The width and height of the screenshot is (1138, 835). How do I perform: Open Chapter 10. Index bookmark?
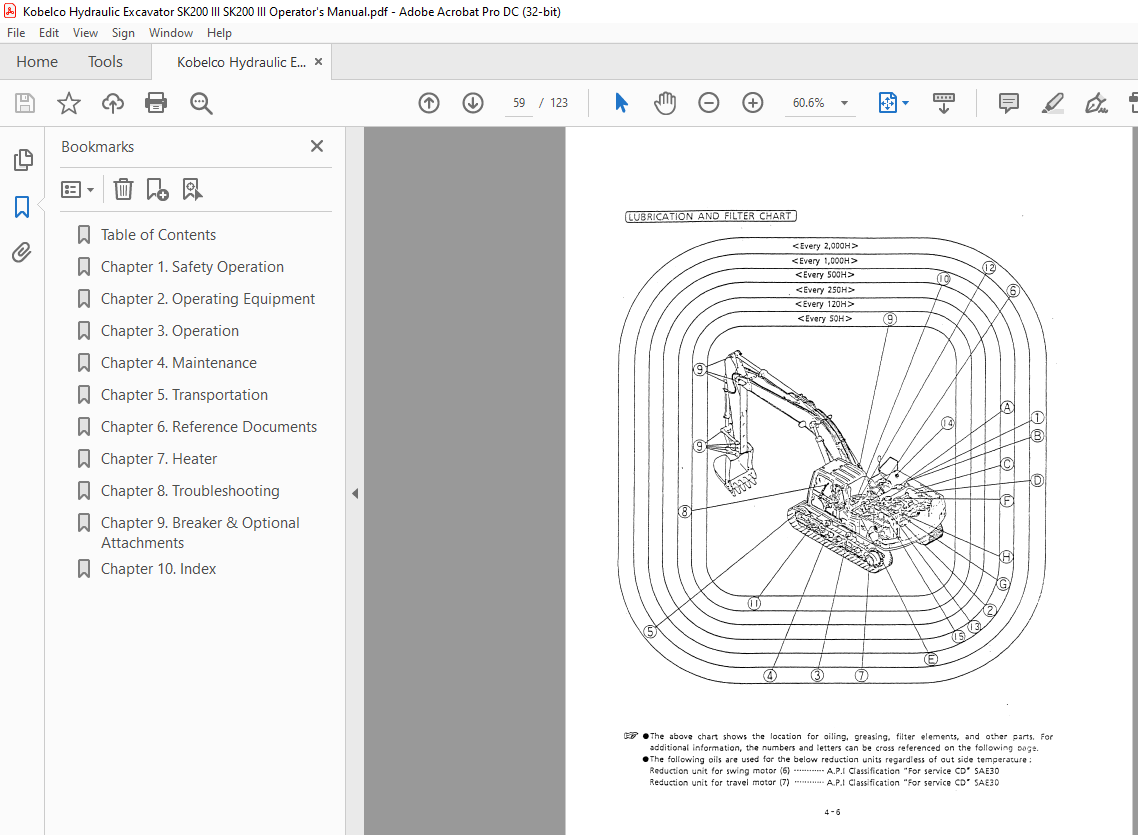point(158,569)
